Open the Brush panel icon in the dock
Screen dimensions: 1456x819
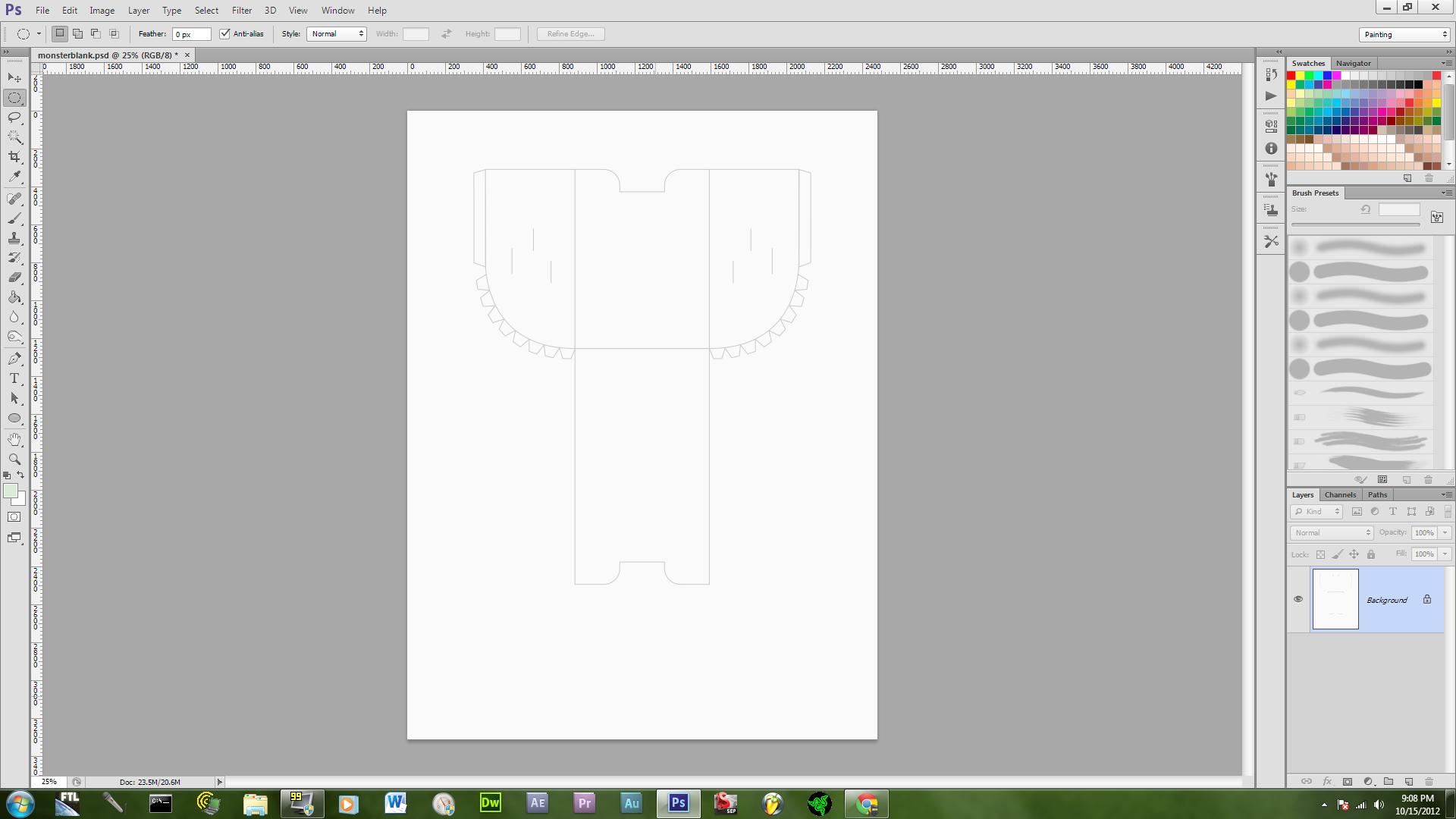coord(1271,180)
